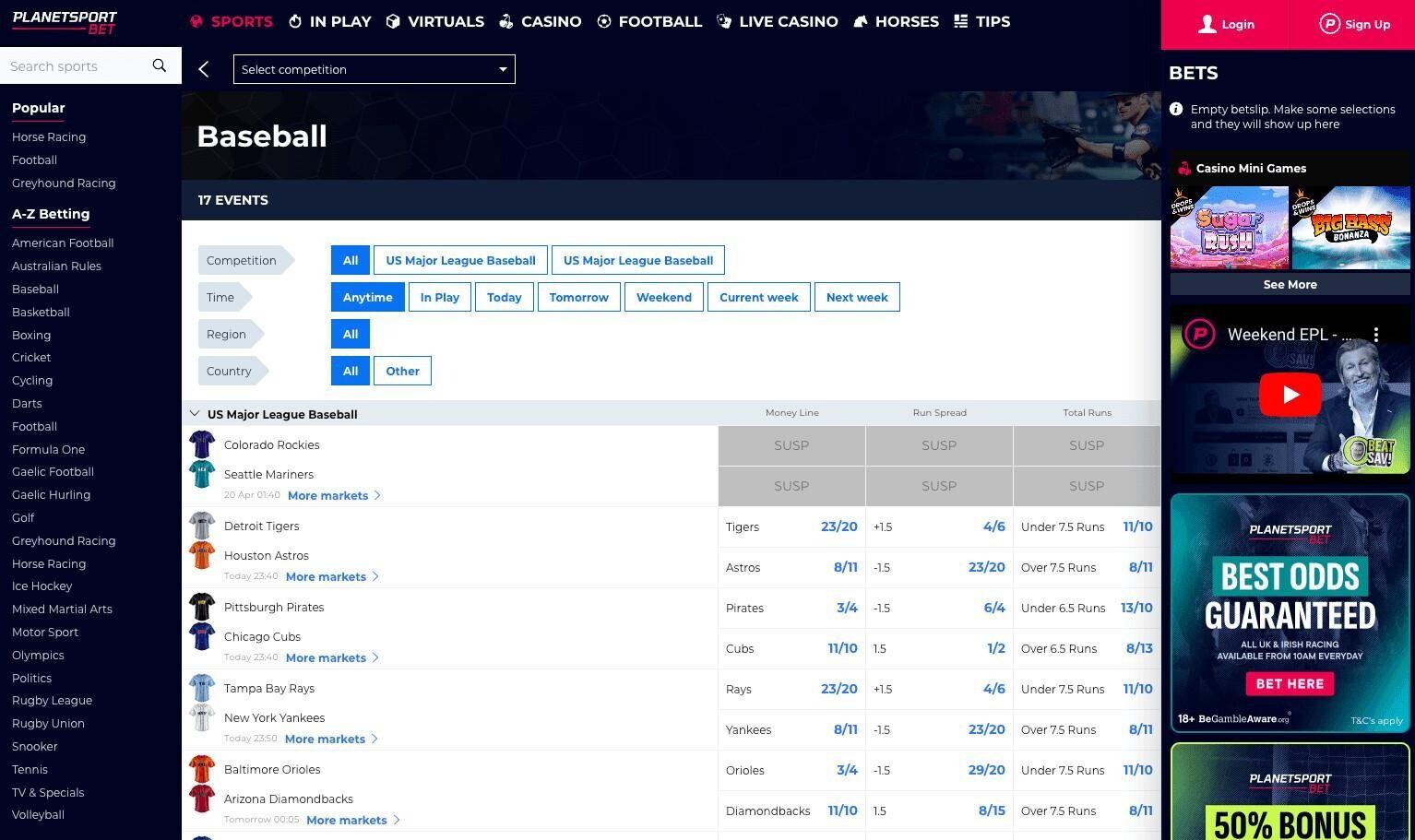Open More markets for Rays vs Yankees
Image resolution: width=1415 pixels, height=840 pixels.
[331, 739]
